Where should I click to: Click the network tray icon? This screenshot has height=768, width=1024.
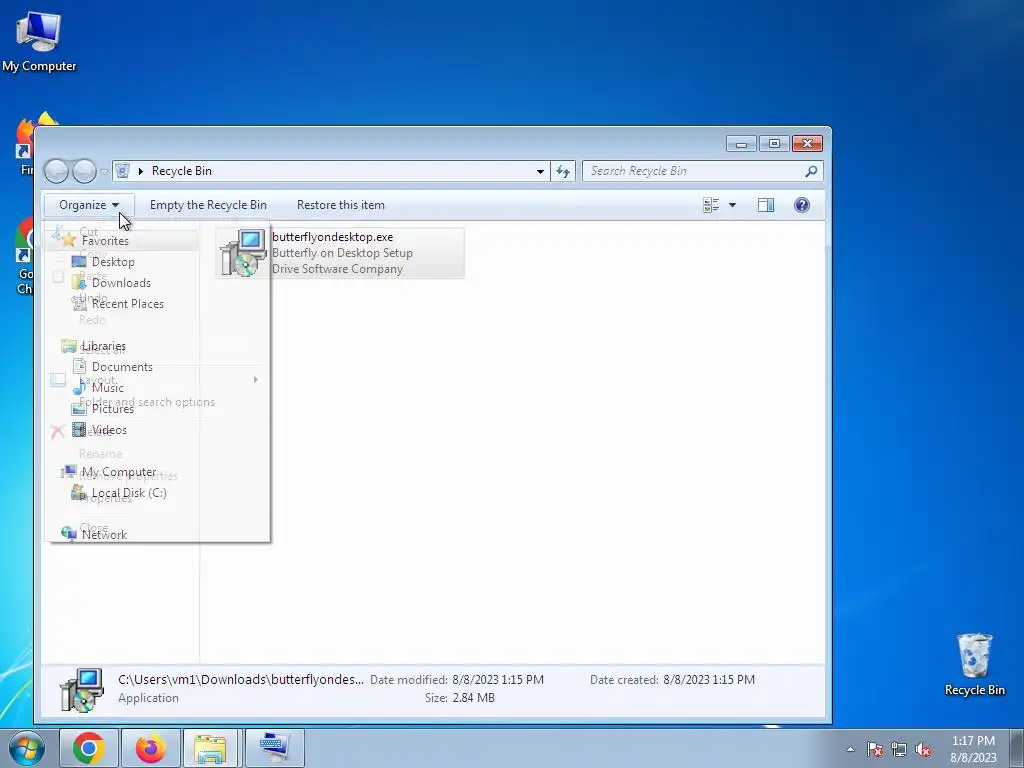(899, 749)
